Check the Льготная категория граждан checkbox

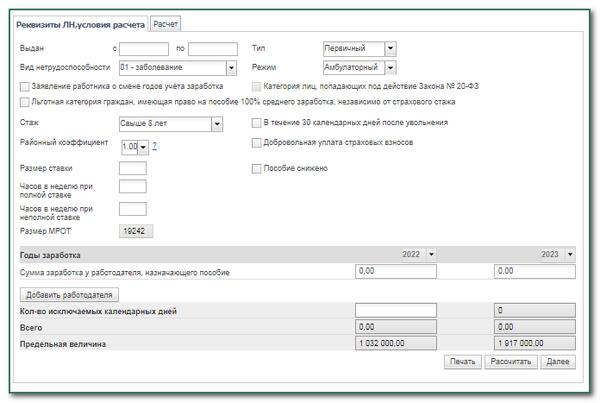24,102
